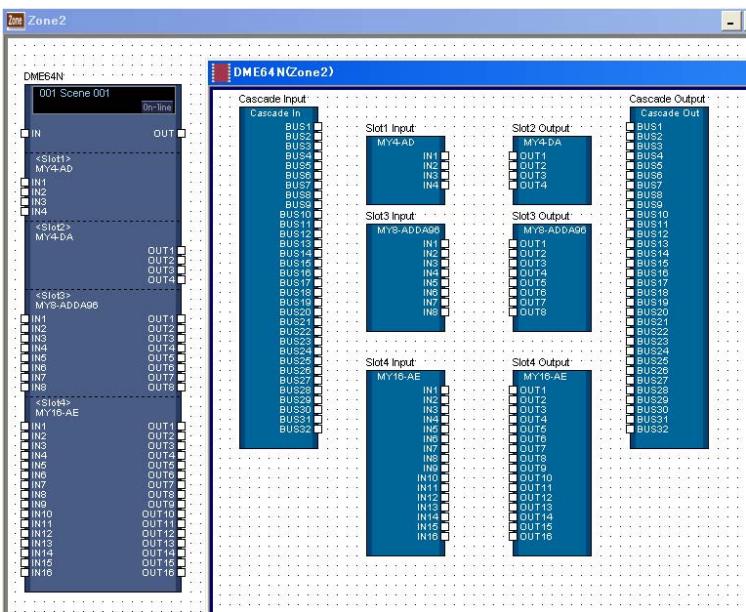Click the IN port of DME64N block

25,134
